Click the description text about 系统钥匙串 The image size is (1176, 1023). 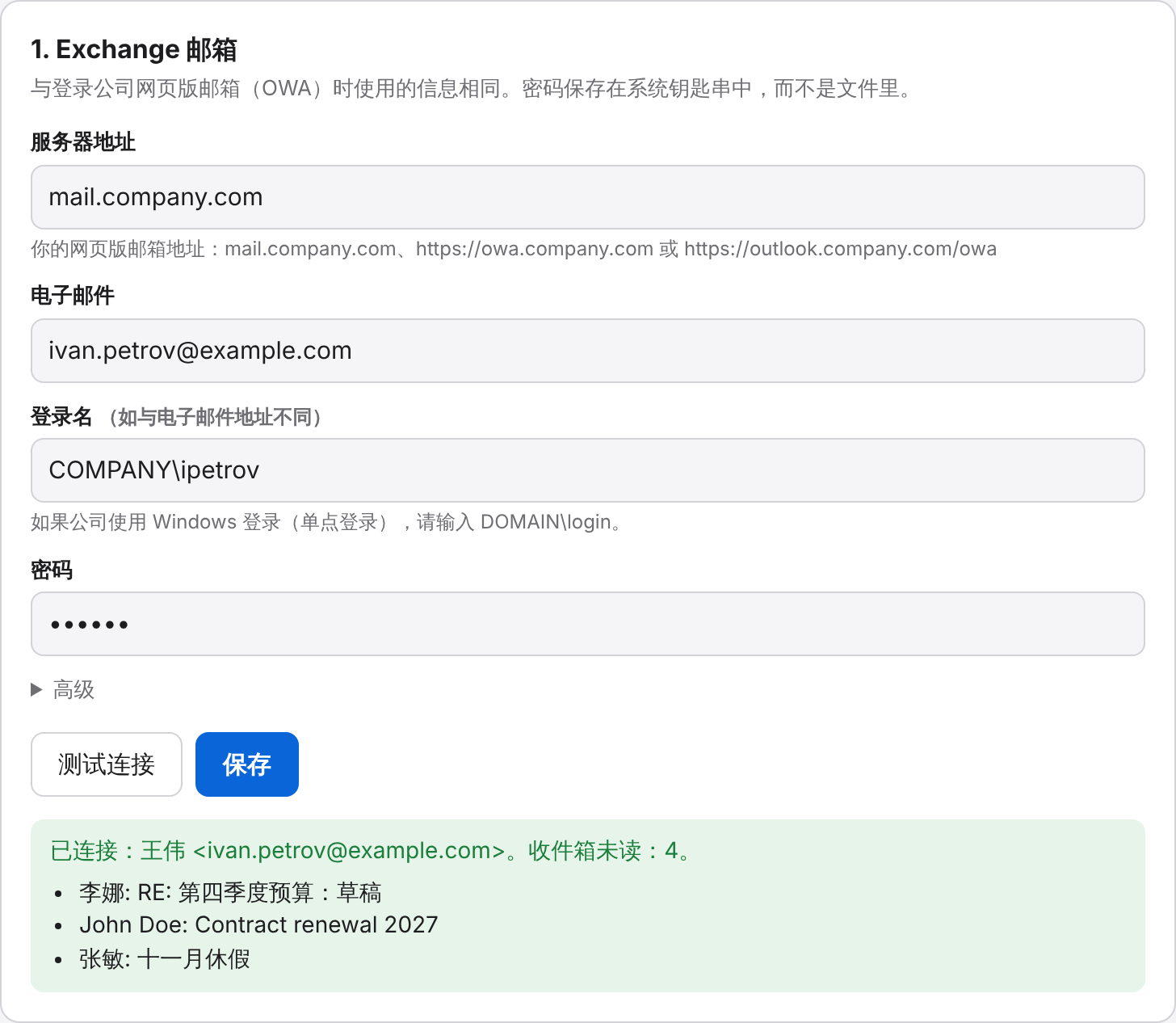[x=472, y=89]
